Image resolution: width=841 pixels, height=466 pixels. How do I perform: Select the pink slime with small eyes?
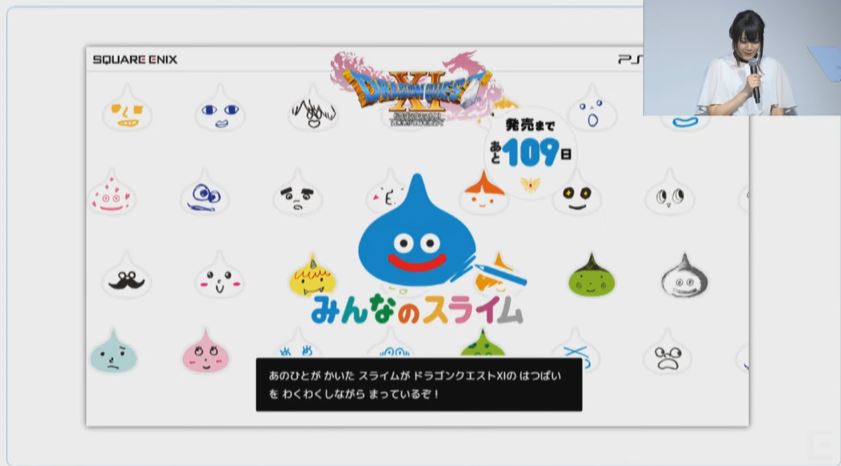point(206,351)
